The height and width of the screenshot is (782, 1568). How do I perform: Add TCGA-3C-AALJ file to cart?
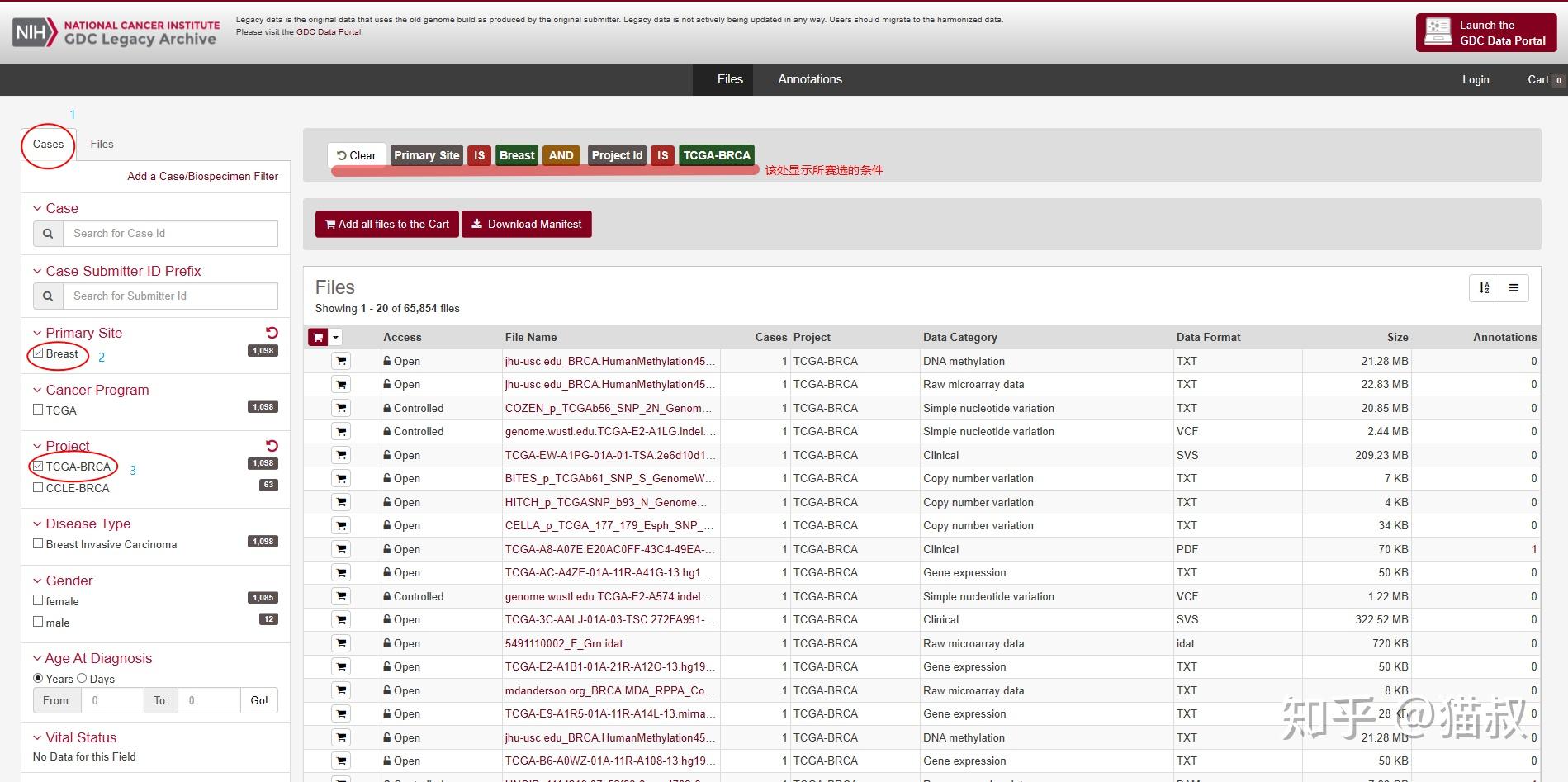click(x=341, y=620)
